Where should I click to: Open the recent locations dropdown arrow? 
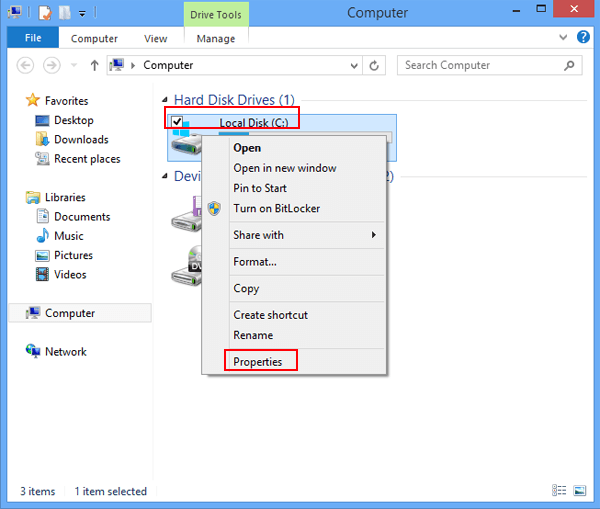(74, 66)
